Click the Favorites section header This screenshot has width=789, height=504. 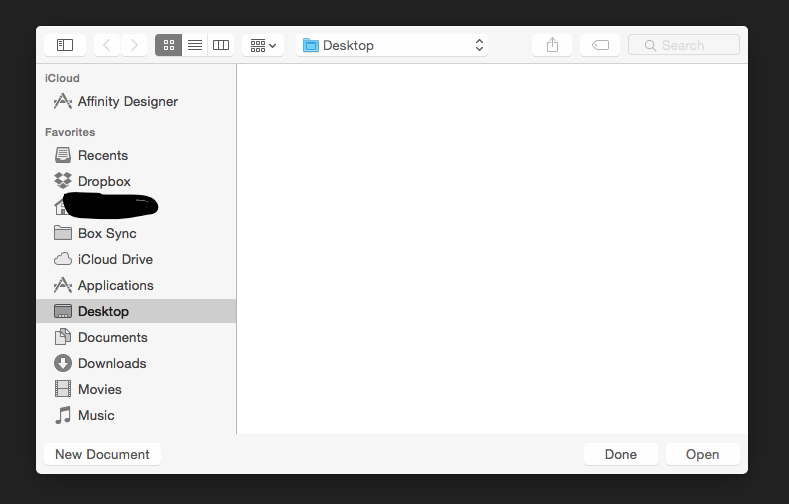[x=70, y=132]
